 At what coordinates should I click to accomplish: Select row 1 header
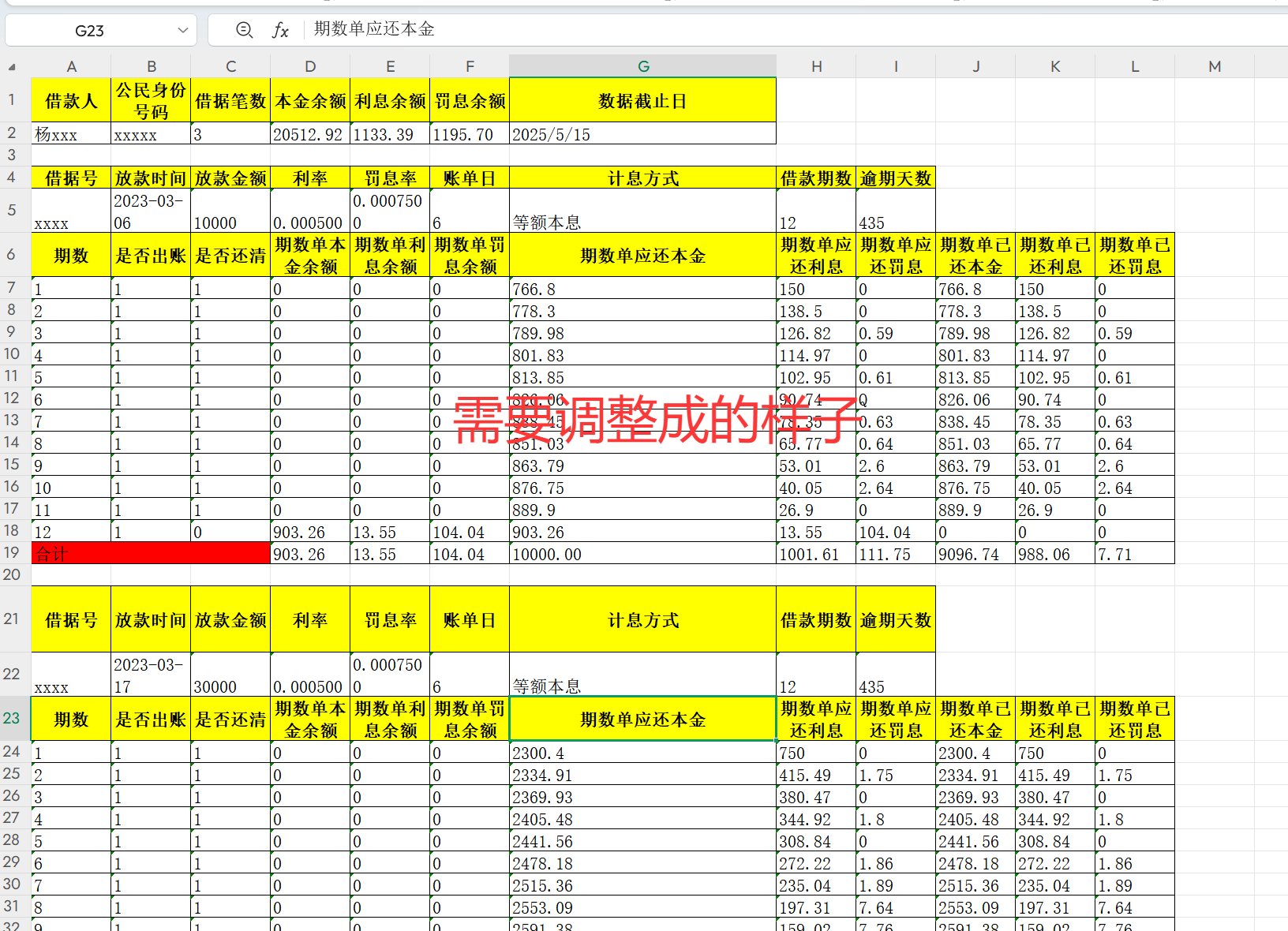point(12,99)
